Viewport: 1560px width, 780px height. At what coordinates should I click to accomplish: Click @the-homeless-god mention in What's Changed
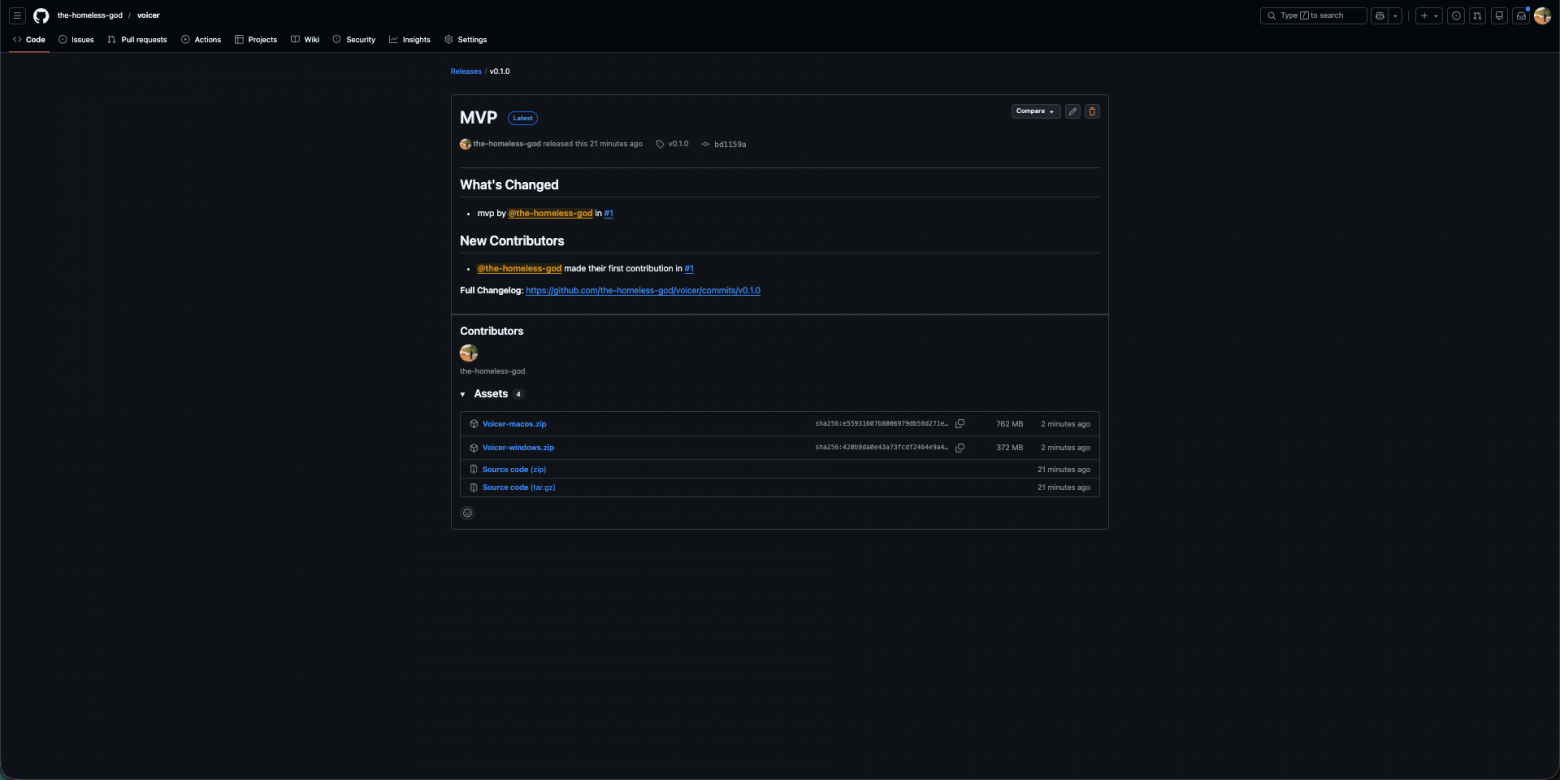550,213
